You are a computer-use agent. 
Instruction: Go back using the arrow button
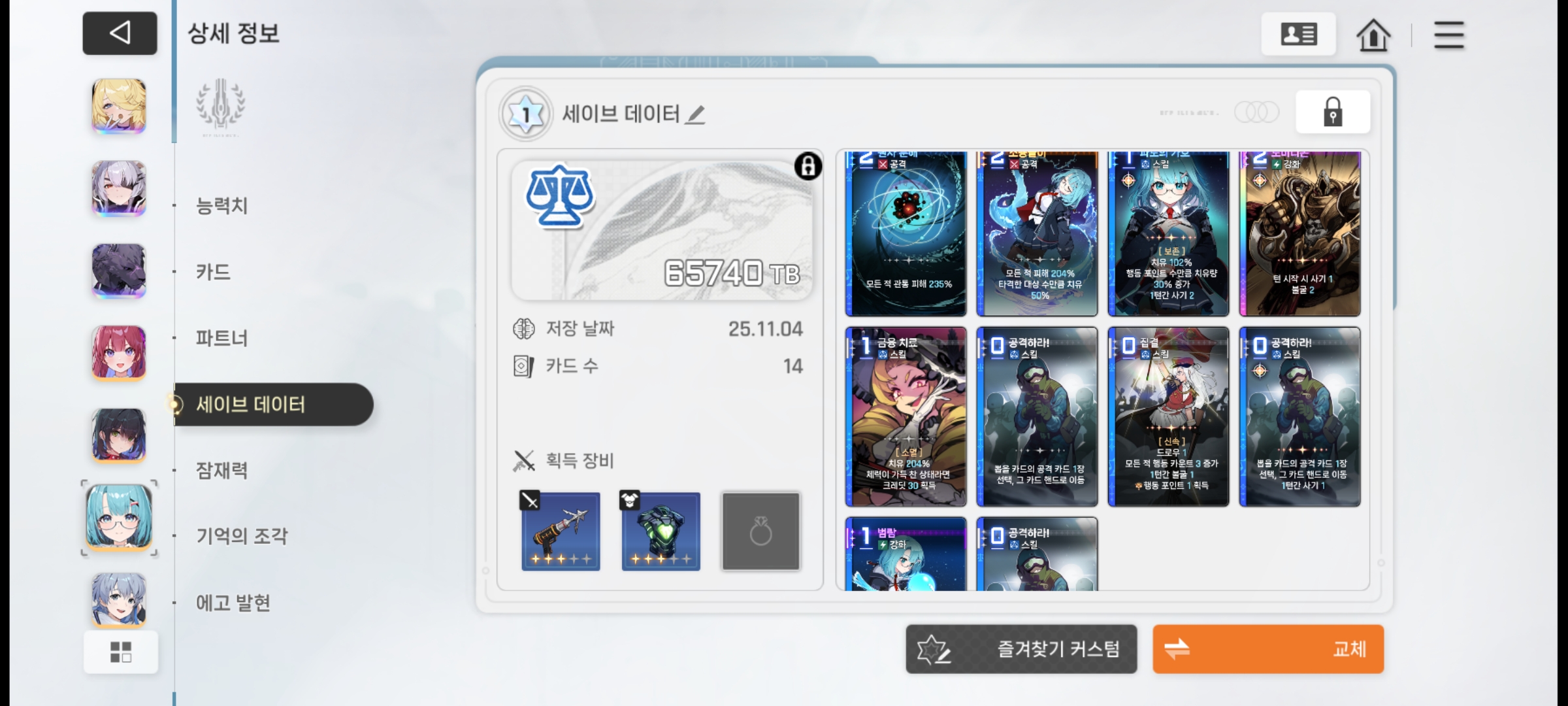tap(120, 33)
